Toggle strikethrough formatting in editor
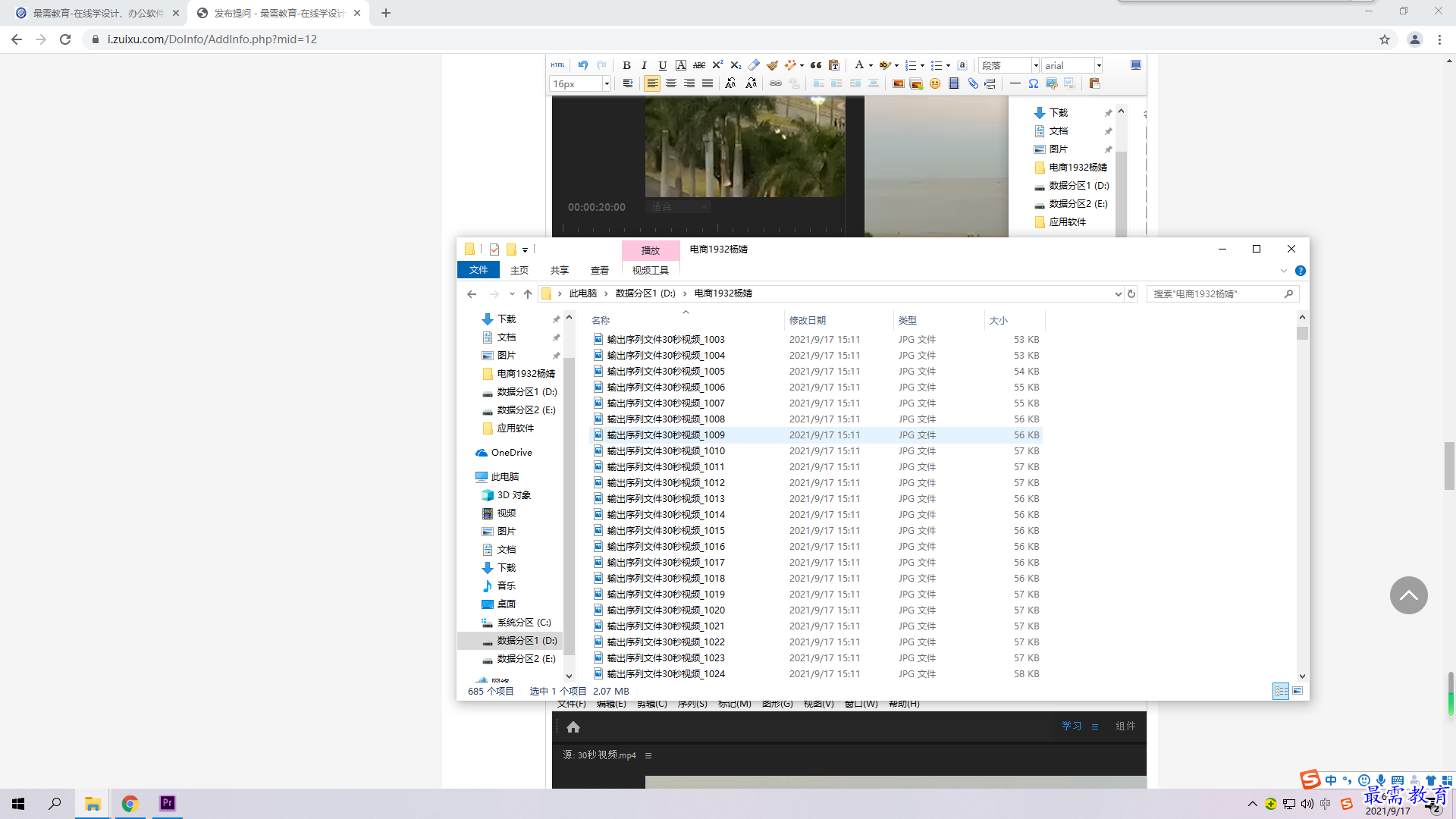The width and height of the screenshot is (1456, 819). 699,65
